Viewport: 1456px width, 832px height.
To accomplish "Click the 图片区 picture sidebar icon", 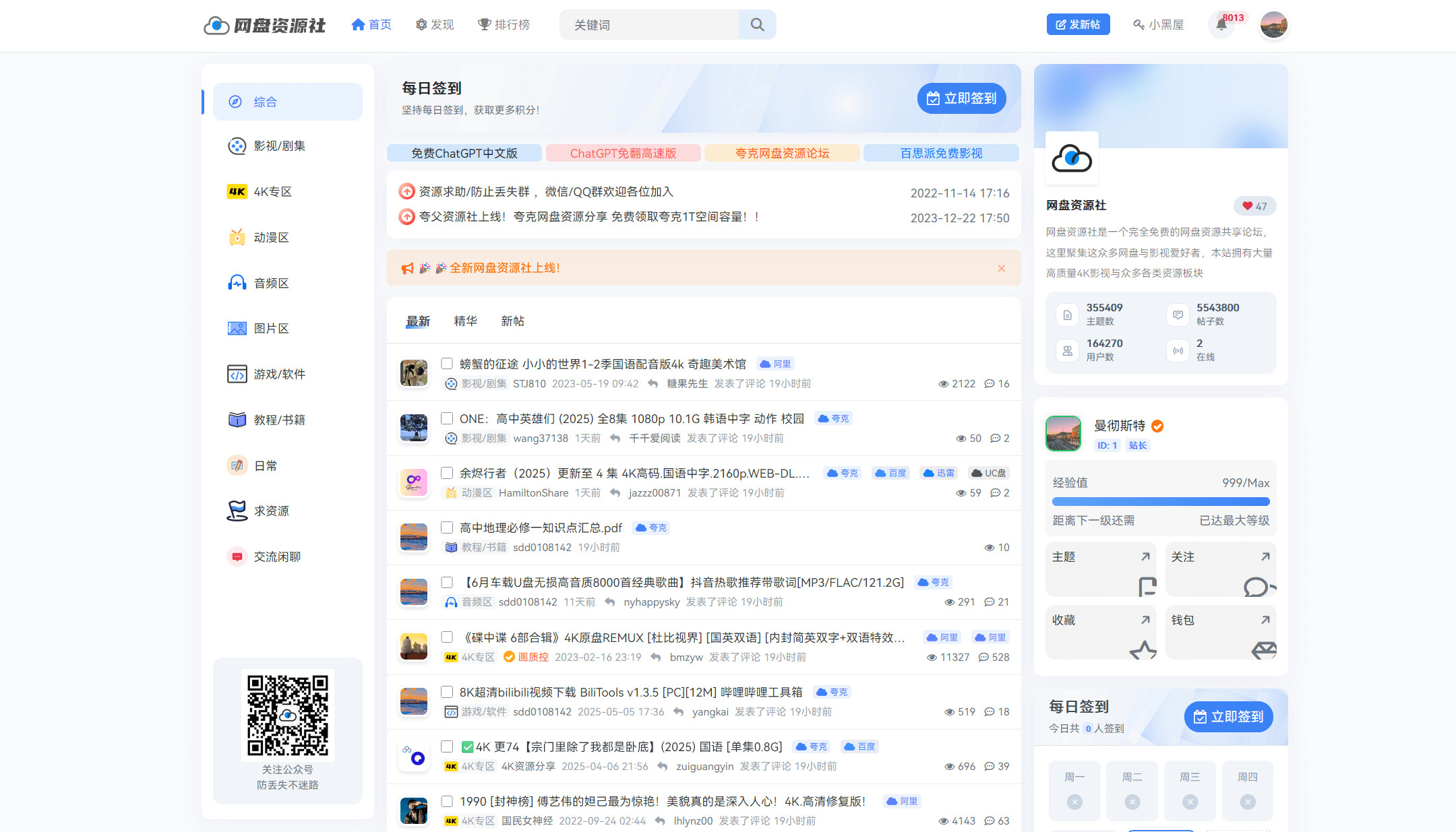I will [x=237, y=329].
